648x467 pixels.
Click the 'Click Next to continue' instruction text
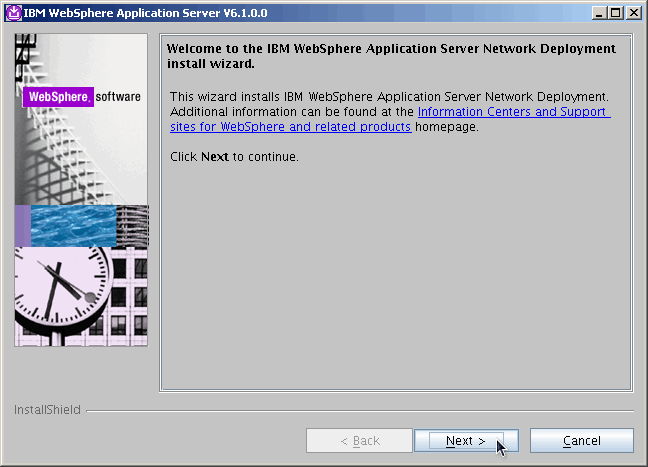coord(234,157)
